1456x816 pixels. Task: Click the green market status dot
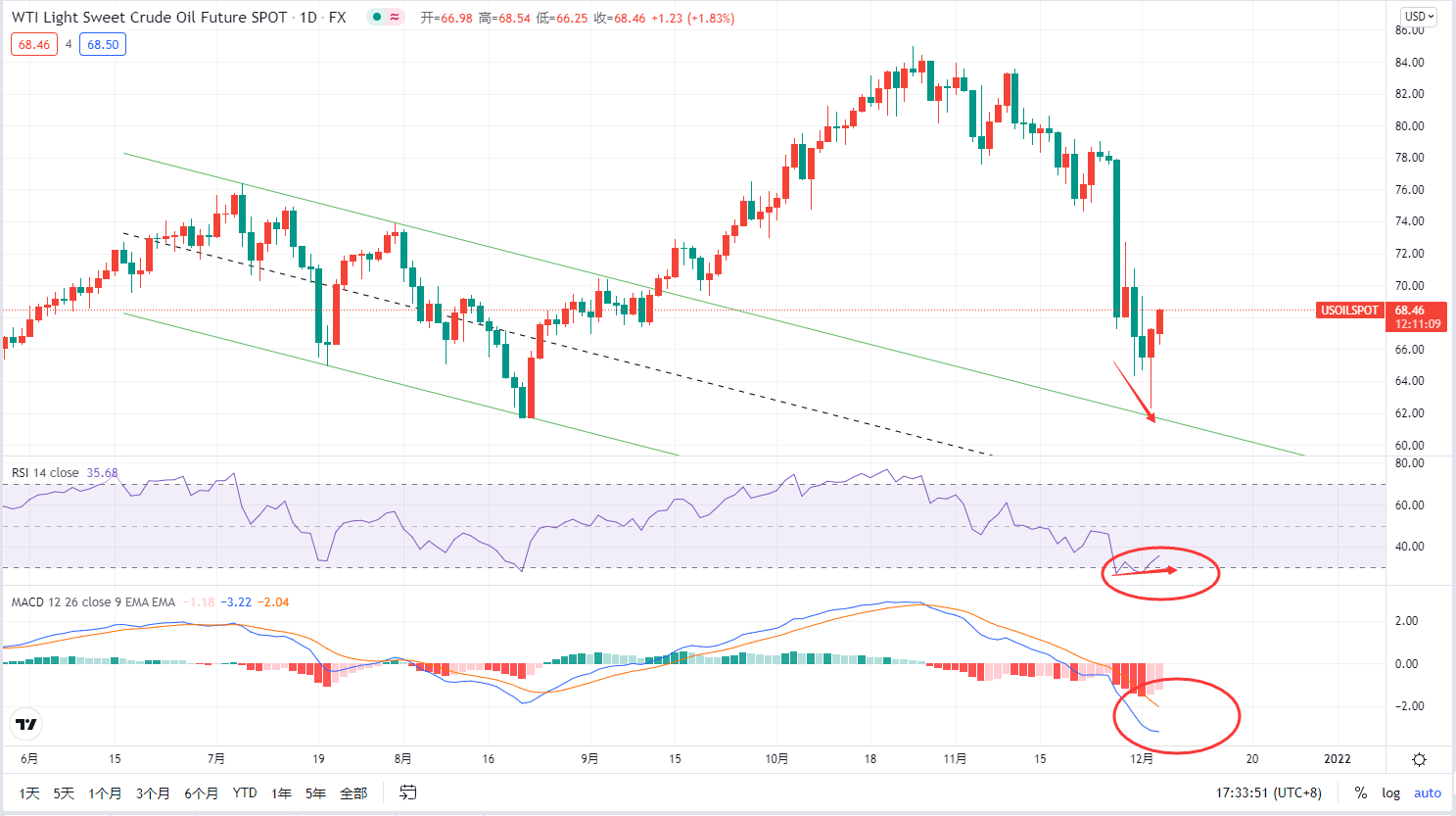[377, 18]
